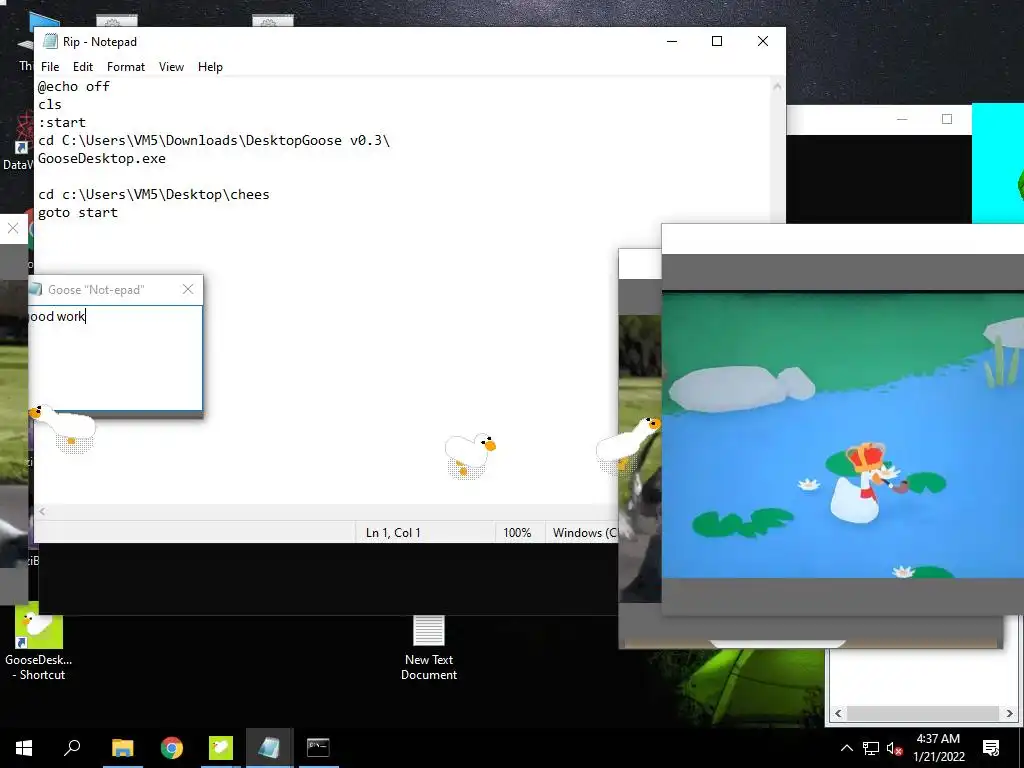Open the File menu in Notepad

tap(50, 67)
